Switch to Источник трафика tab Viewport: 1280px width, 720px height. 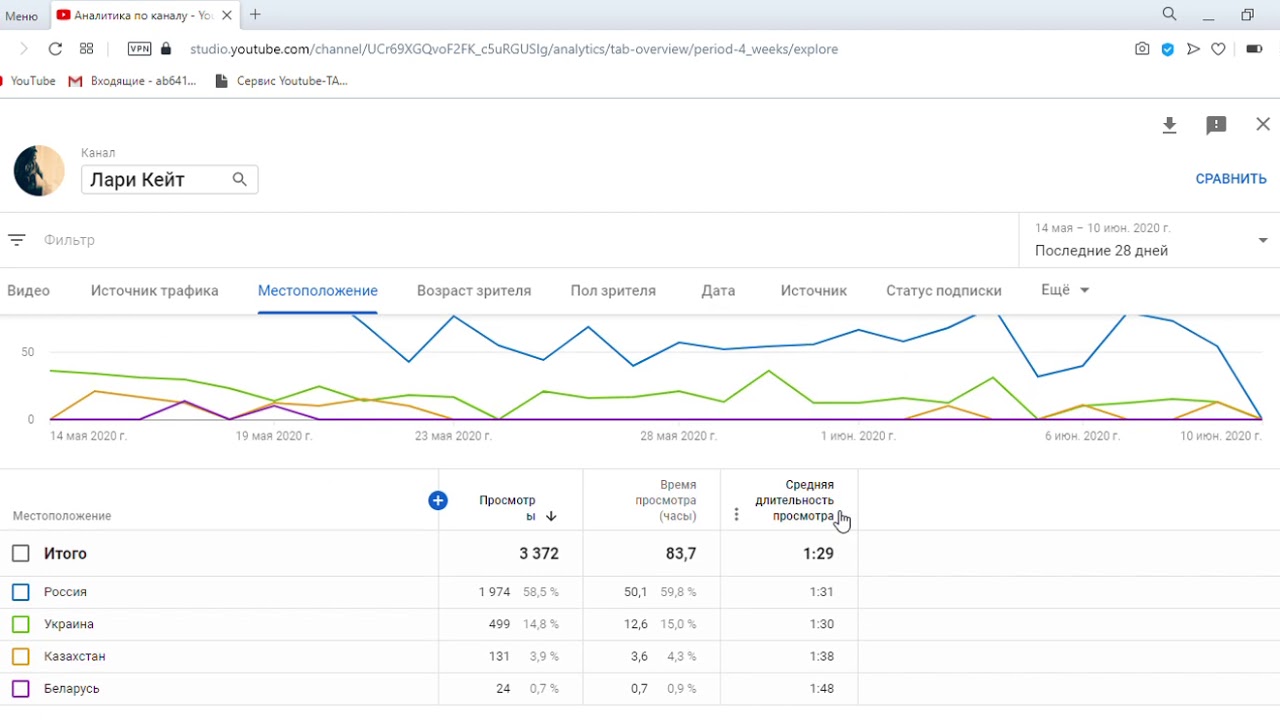click(154, 291)
